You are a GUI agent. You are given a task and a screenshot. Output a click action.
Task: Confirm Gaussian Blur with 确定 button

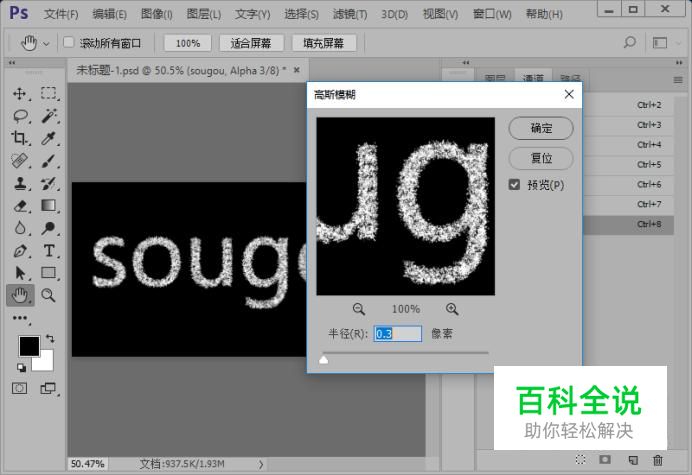pyautogui.click(x=541, y=128)
